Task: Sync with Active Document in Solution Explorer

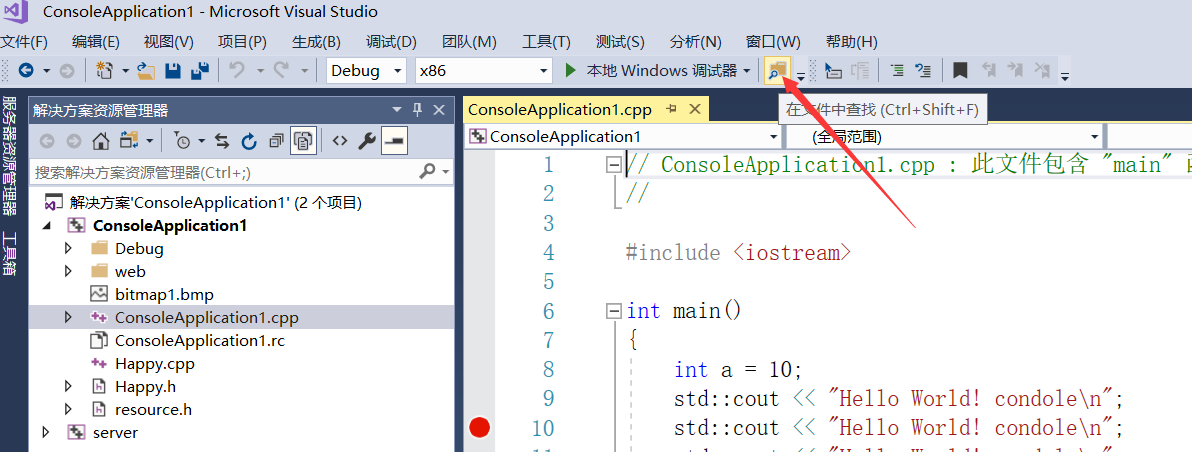Action: tap(222, 141)
